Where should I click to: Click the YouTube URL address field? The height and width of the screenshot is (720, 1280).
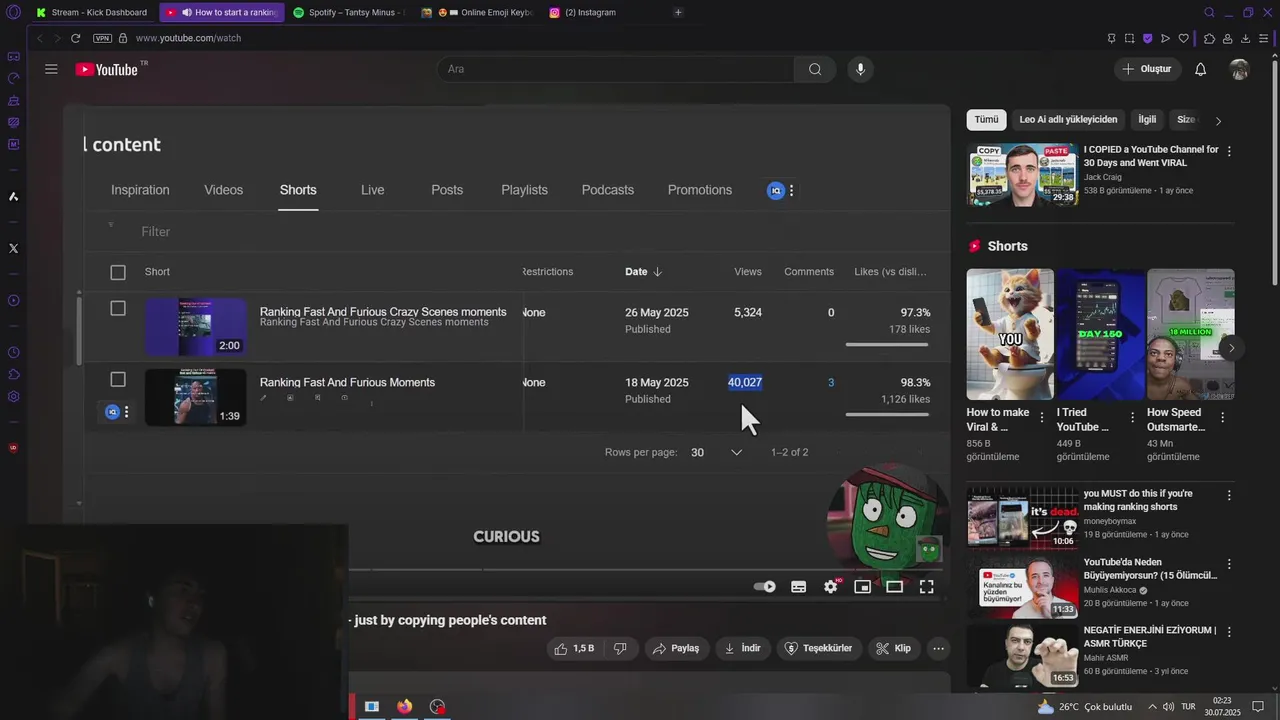188,38
